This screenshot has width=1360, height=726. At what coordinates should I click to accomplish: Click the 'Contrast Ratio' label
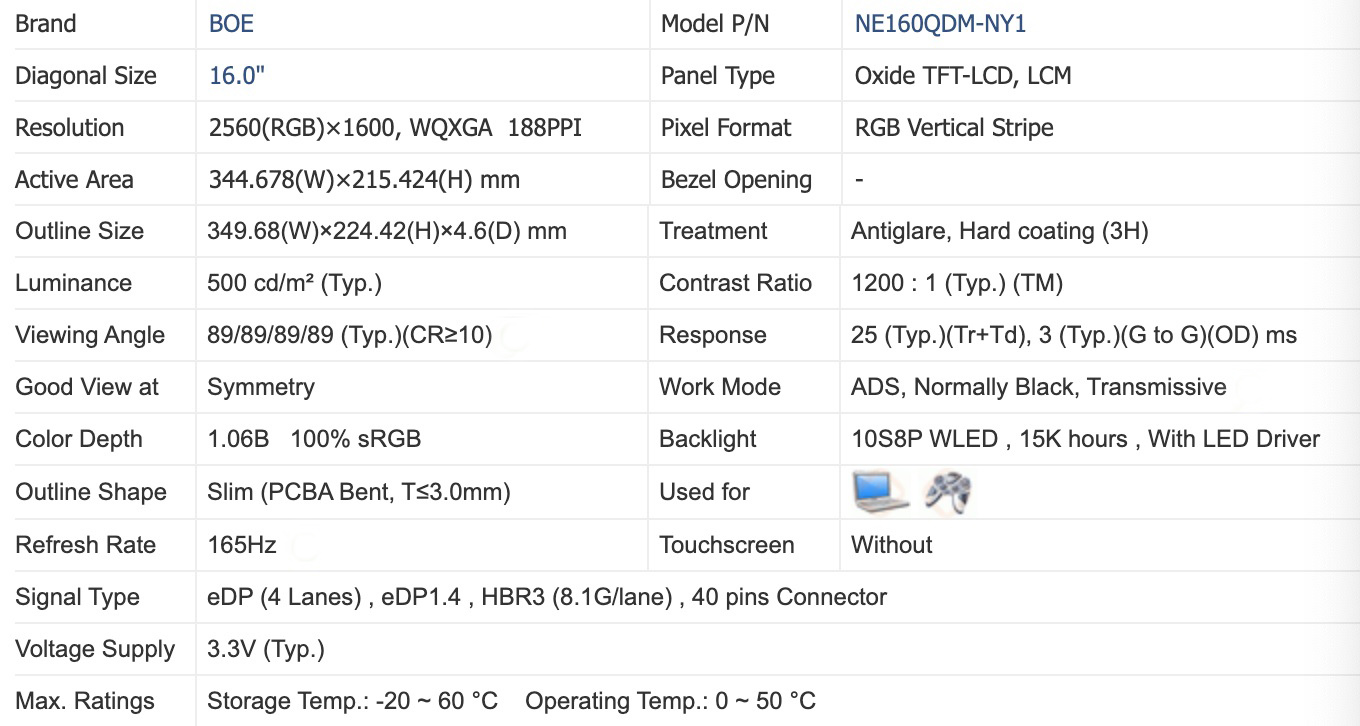pos(735,283)
